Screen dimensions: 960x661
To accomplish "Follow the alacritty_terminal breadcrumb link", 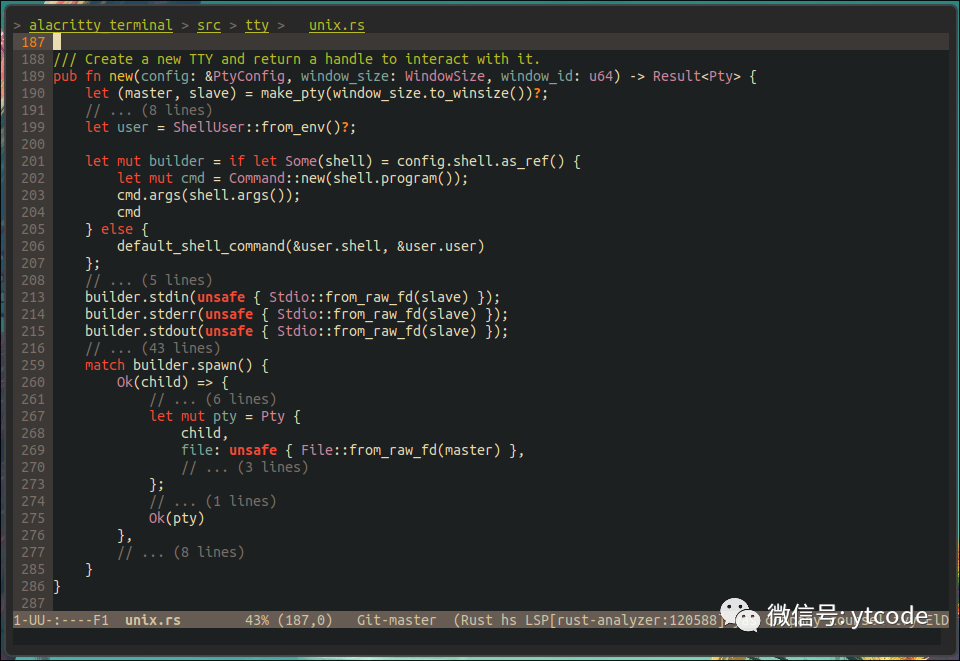I will coord(100,25).
